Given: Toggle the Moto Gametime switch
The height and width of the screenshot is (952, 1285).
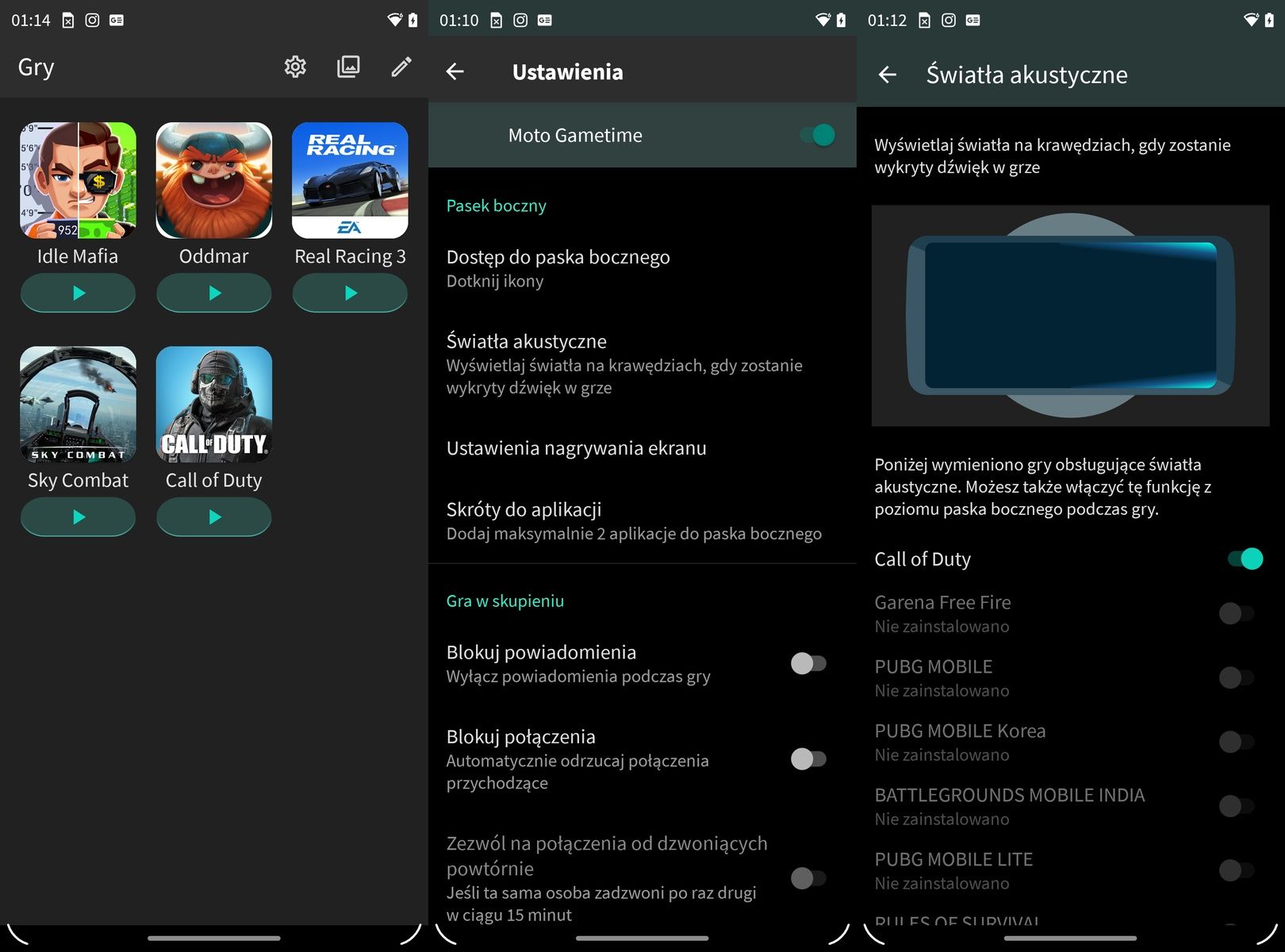Looking at the screenshot, I should click(818, 135).
